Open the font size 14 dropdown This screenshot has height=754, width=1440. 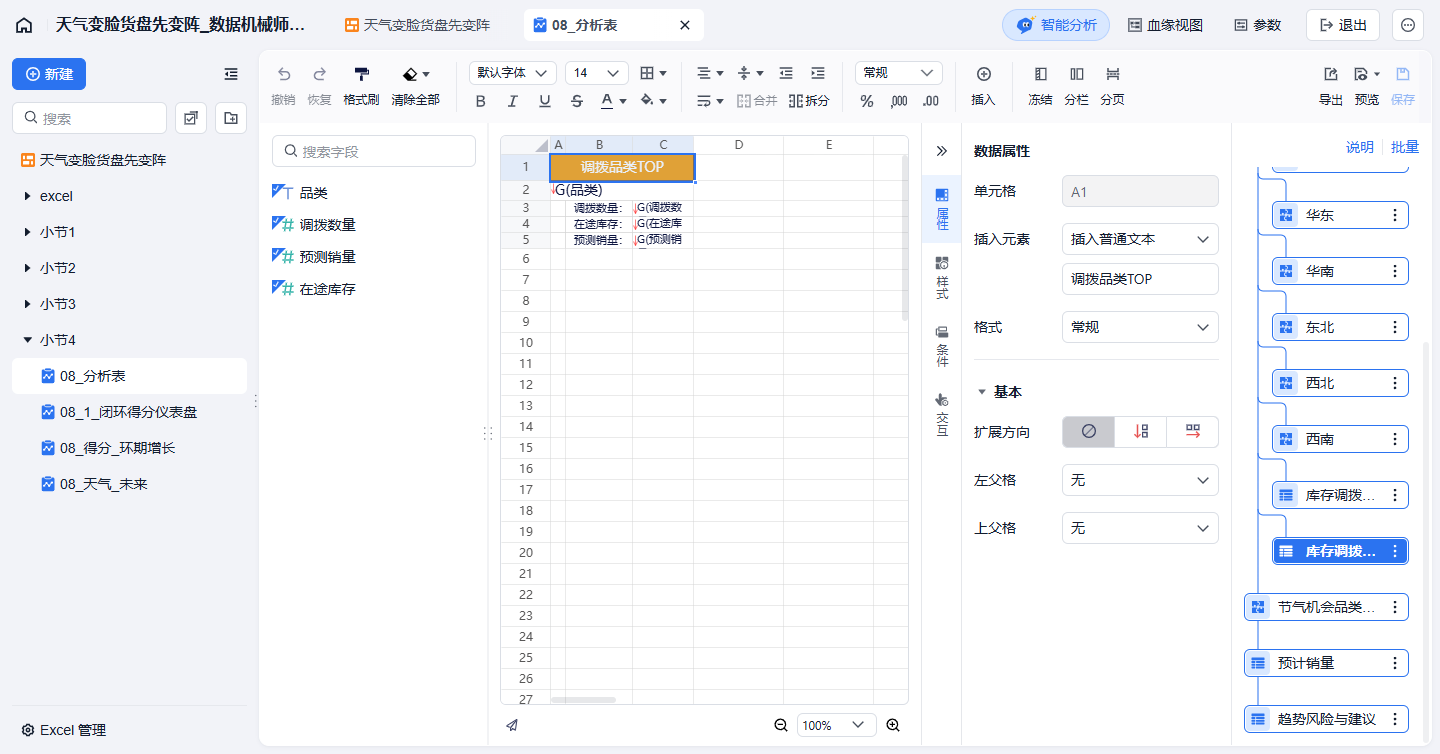click(x=597, y=73)
